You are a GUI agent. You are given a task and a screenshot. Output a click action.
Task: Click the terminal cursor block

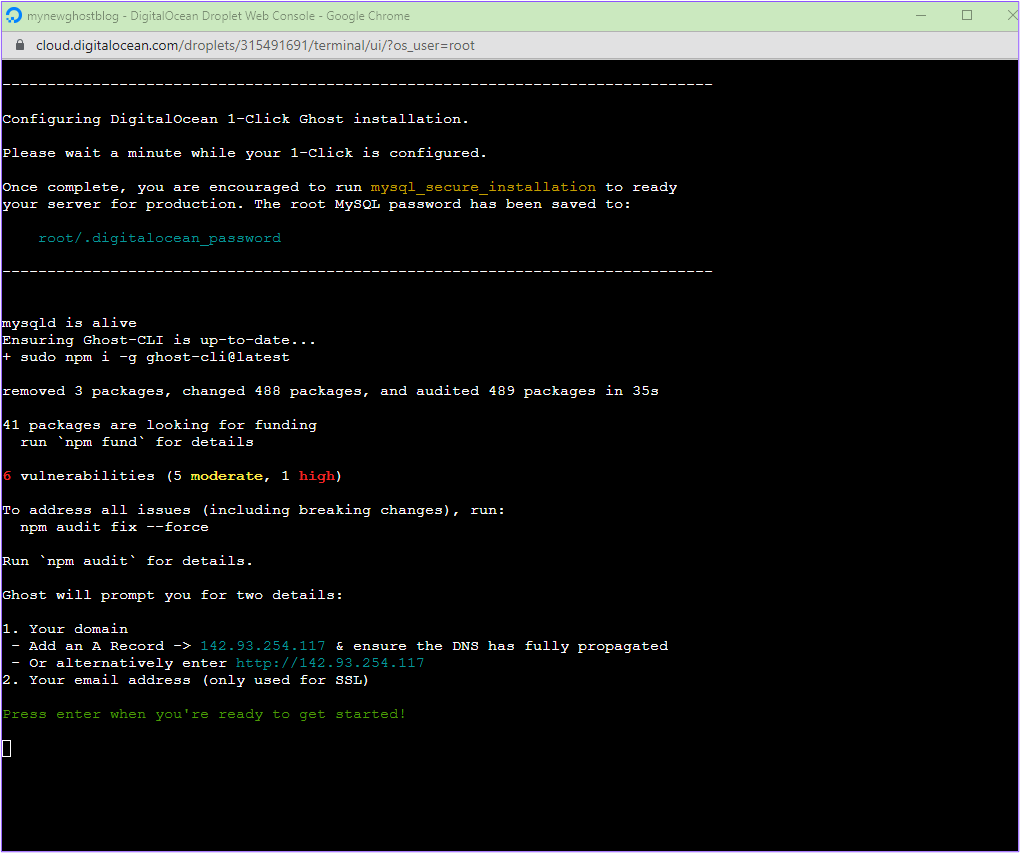(x=7, y=748)
